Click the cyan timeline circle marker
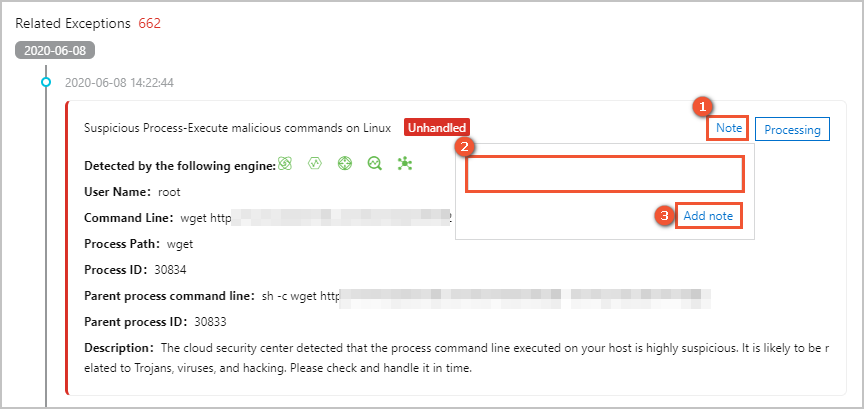This screenshot has height=409, width=864. tap(46, 82)
